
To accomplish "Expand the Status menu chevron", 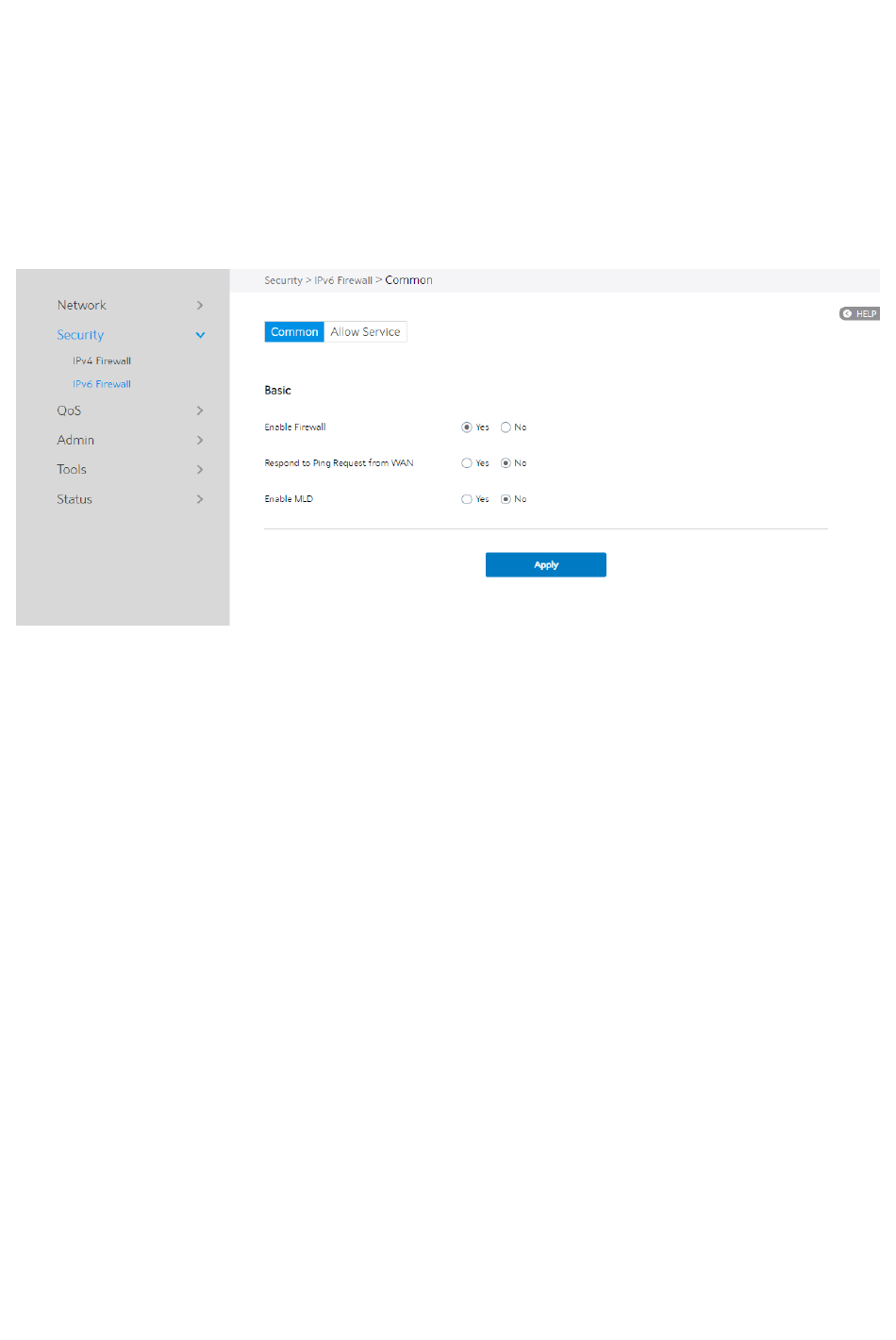I will coord(200,499).
